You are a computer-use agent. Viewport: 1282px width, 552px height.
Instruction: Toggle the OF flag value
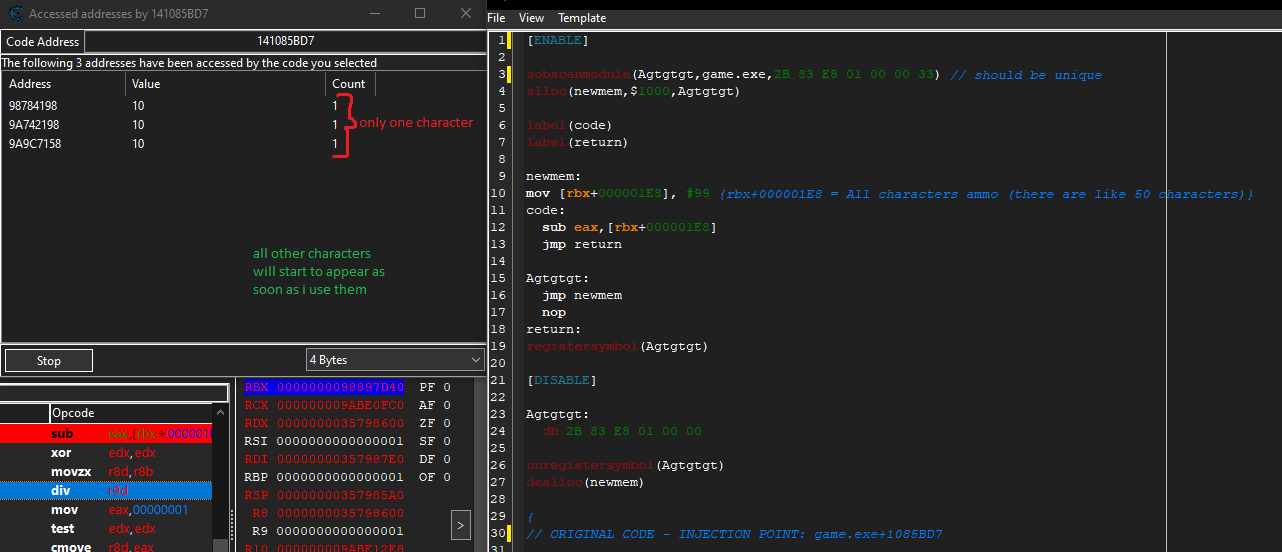447,477
